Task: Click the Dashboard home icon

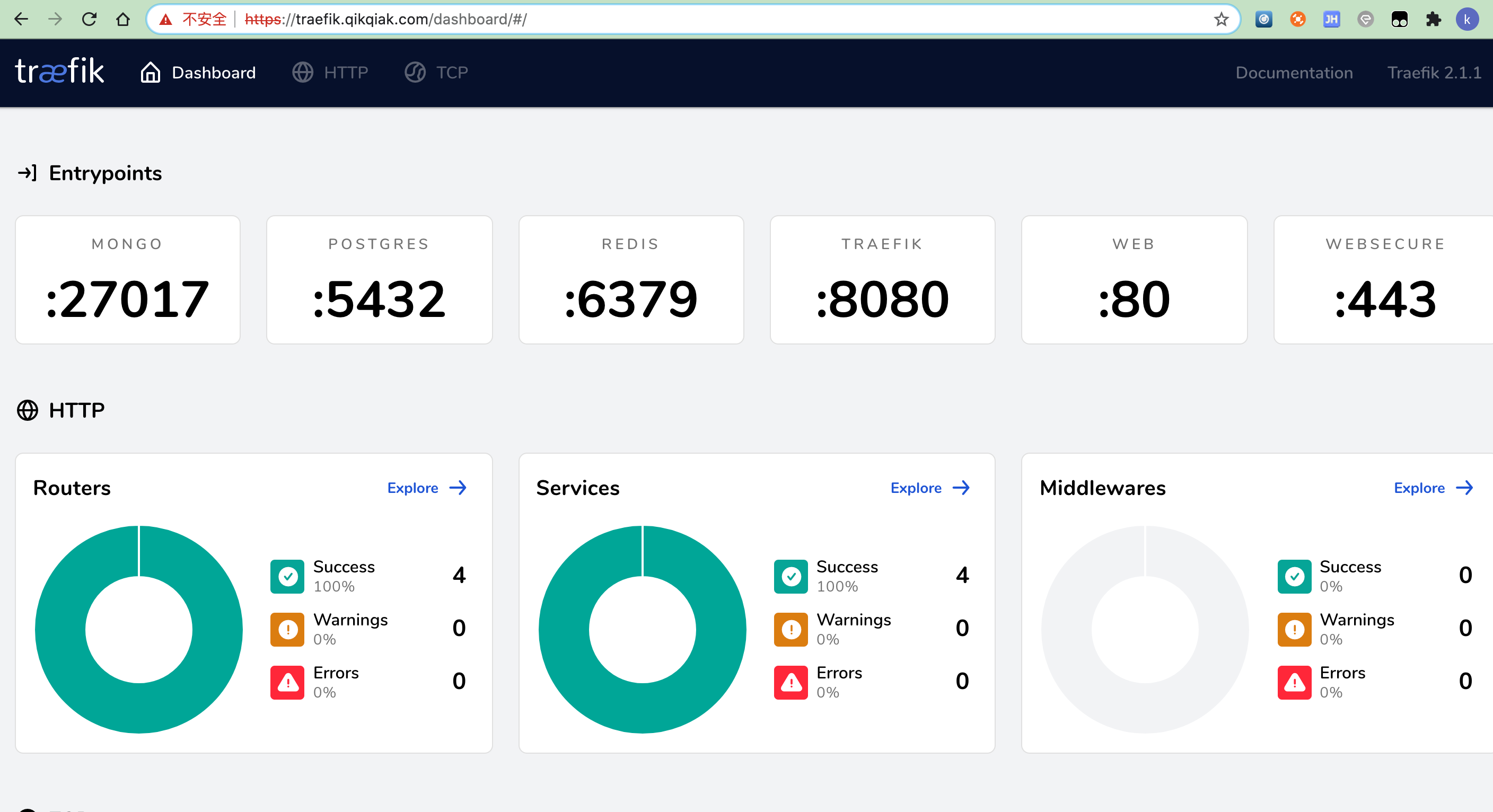Action: click(x=150, y=73)
